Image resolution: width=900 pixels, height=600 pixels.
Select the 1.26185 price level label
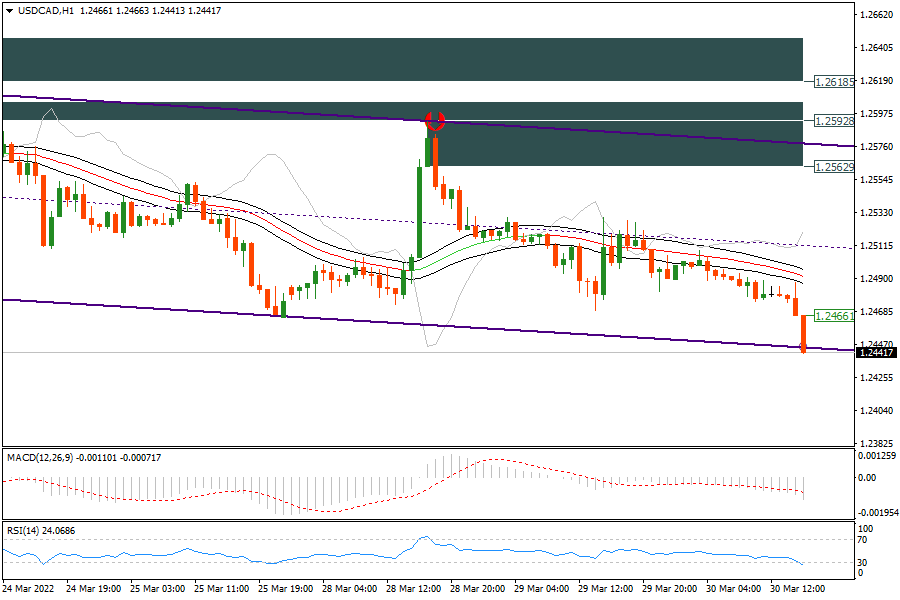[834, 82]
